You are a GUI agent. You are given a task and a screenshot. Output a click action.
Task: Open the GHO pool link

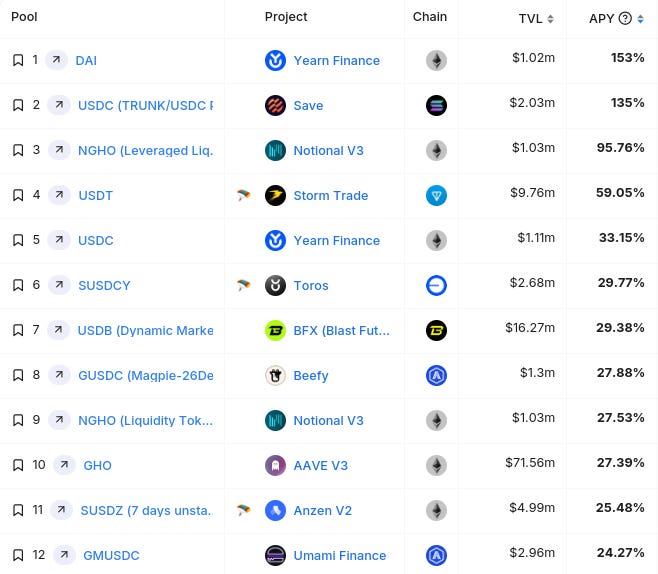97,465
